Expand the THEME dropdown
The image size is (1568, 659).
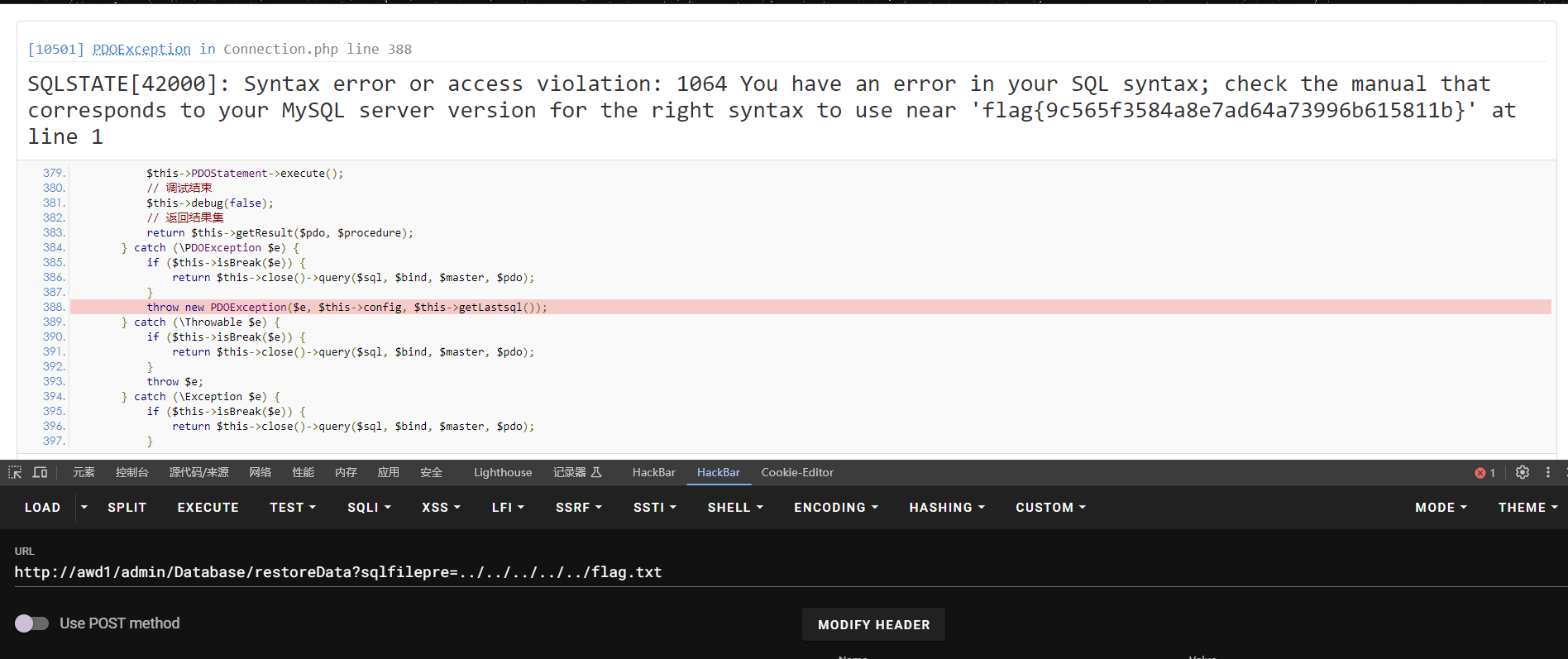pos(1527,508)
